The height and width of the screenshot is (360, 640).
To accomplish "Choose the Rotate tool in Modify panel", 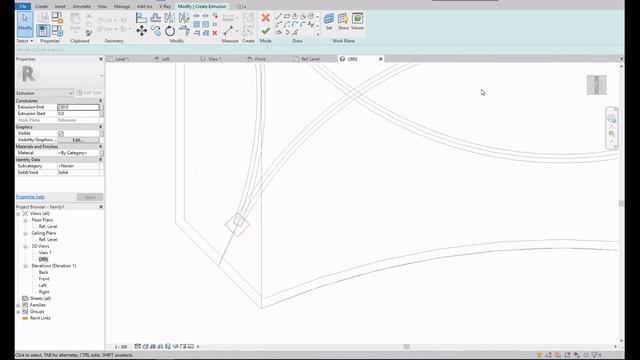I will tap(170, 31).
